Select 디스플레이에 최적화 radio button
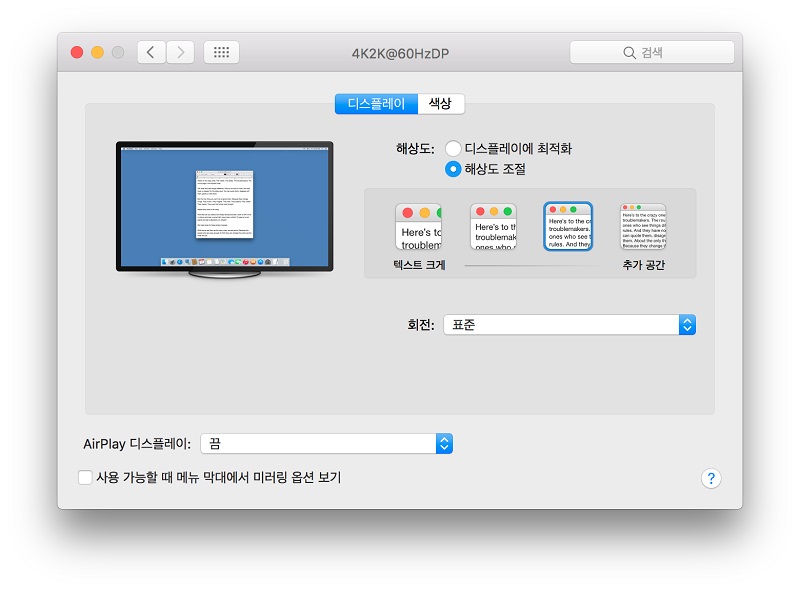 coord(453,149)
